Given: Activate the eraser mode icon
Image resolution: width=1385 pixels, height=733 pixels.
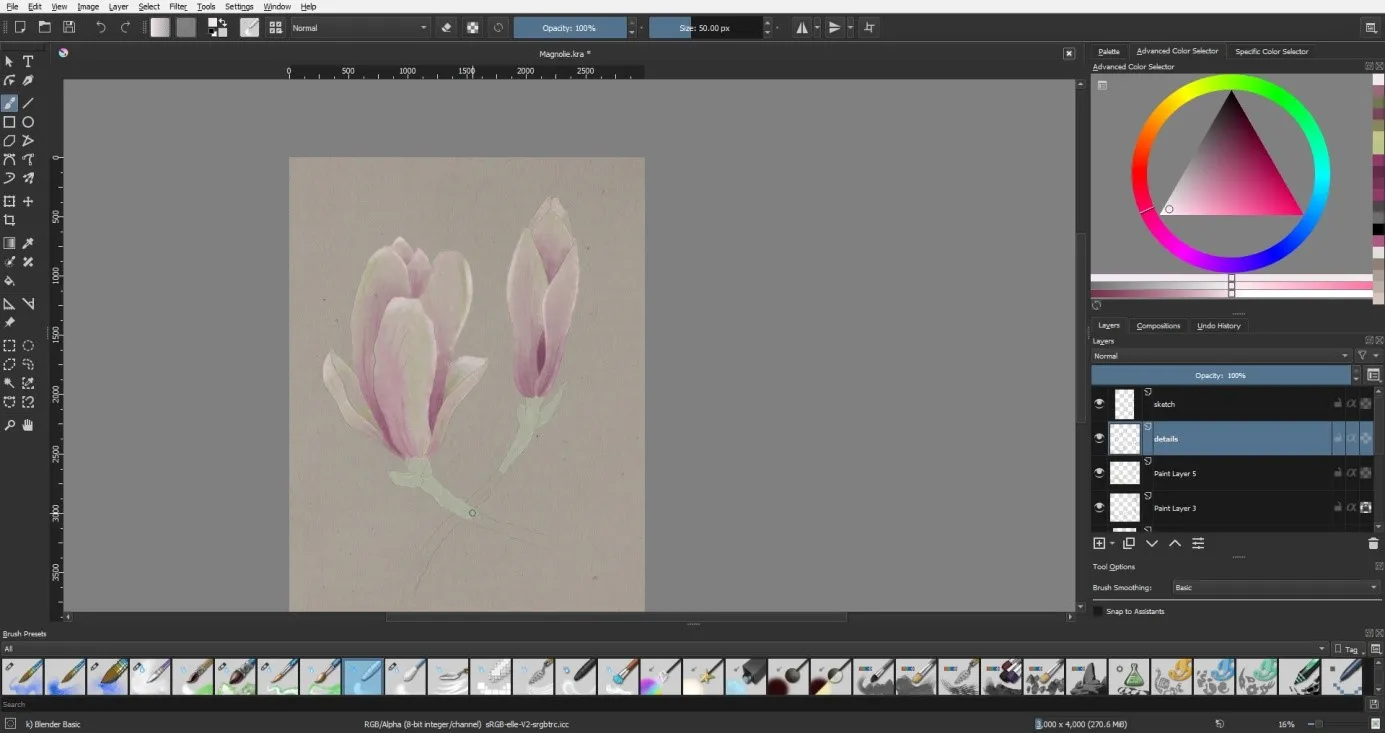Looking at the screenshot, I should [x=446, y=28].
